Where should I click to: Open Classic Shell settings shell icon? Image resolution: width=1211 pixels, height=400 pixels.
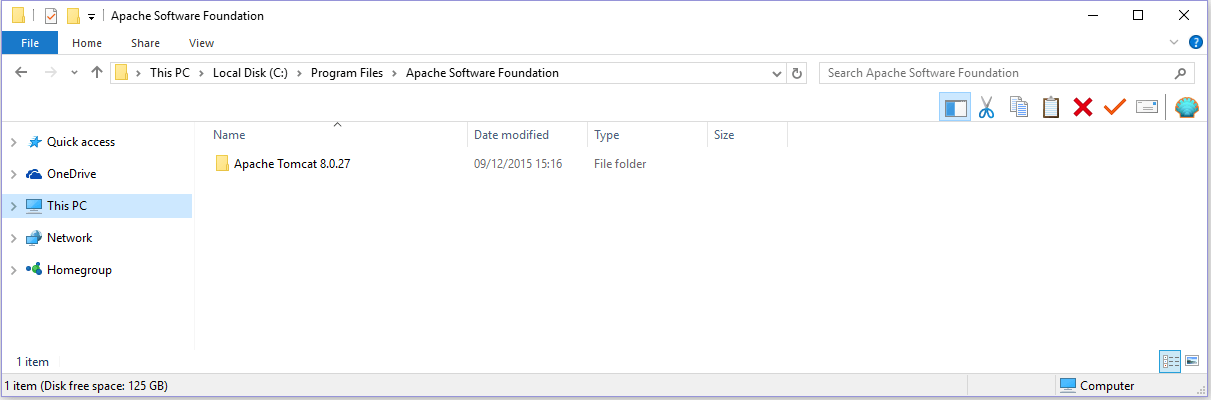(1186, 107)
